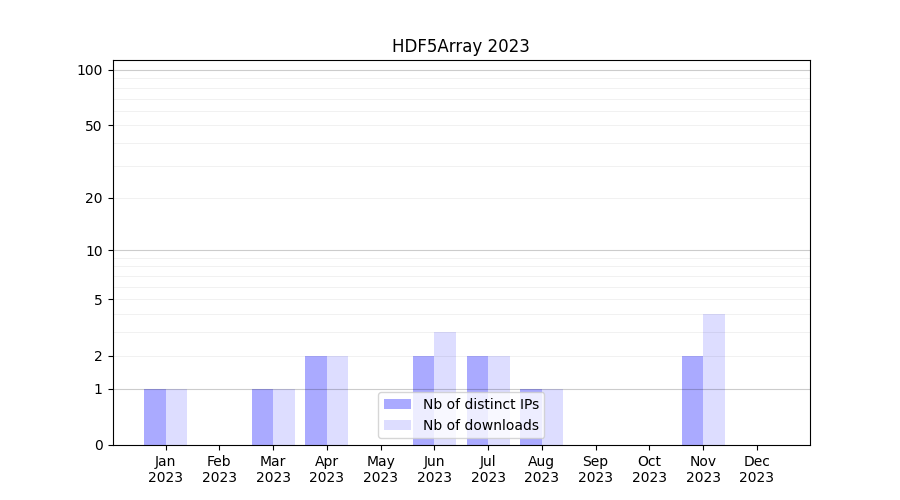Screen dimensions: 900x500
Task: Pick the April downloads bar
Action: 337,400
